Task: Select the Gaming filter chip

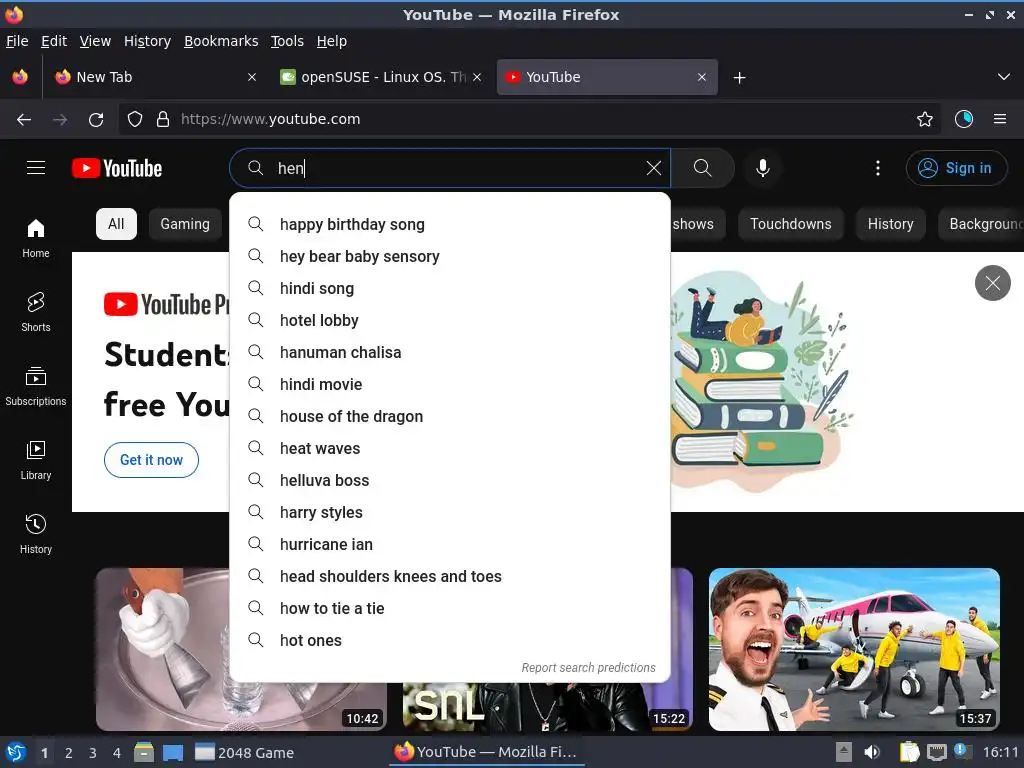Action: point(185,224)
